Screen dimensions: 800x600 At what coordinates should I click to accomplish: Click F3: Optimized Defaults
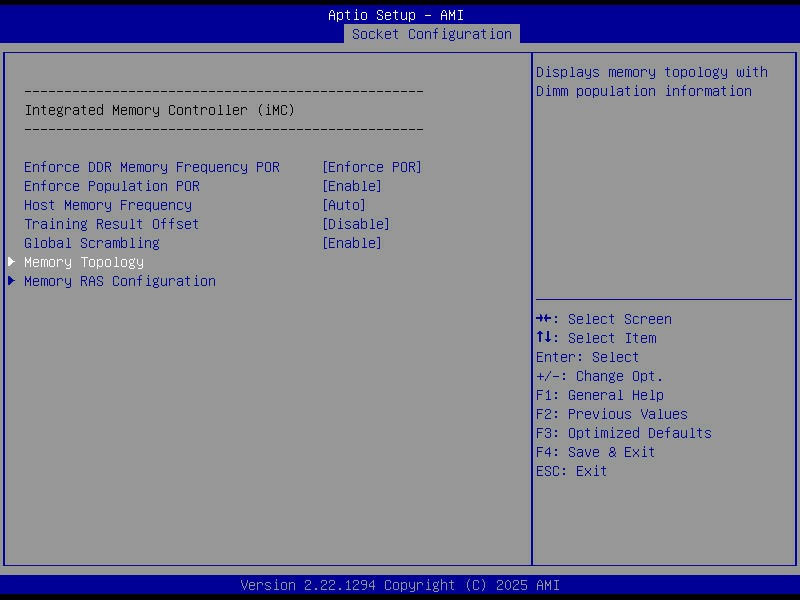pyautogui.click(x=623, y=433)
